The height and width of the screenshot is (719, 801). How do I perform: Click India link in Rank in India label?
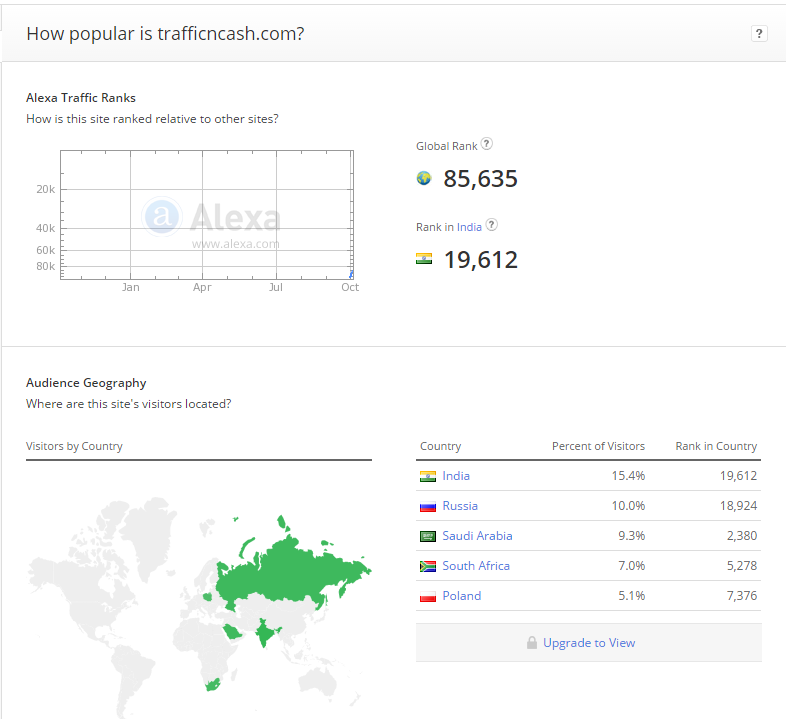(470, 227)
